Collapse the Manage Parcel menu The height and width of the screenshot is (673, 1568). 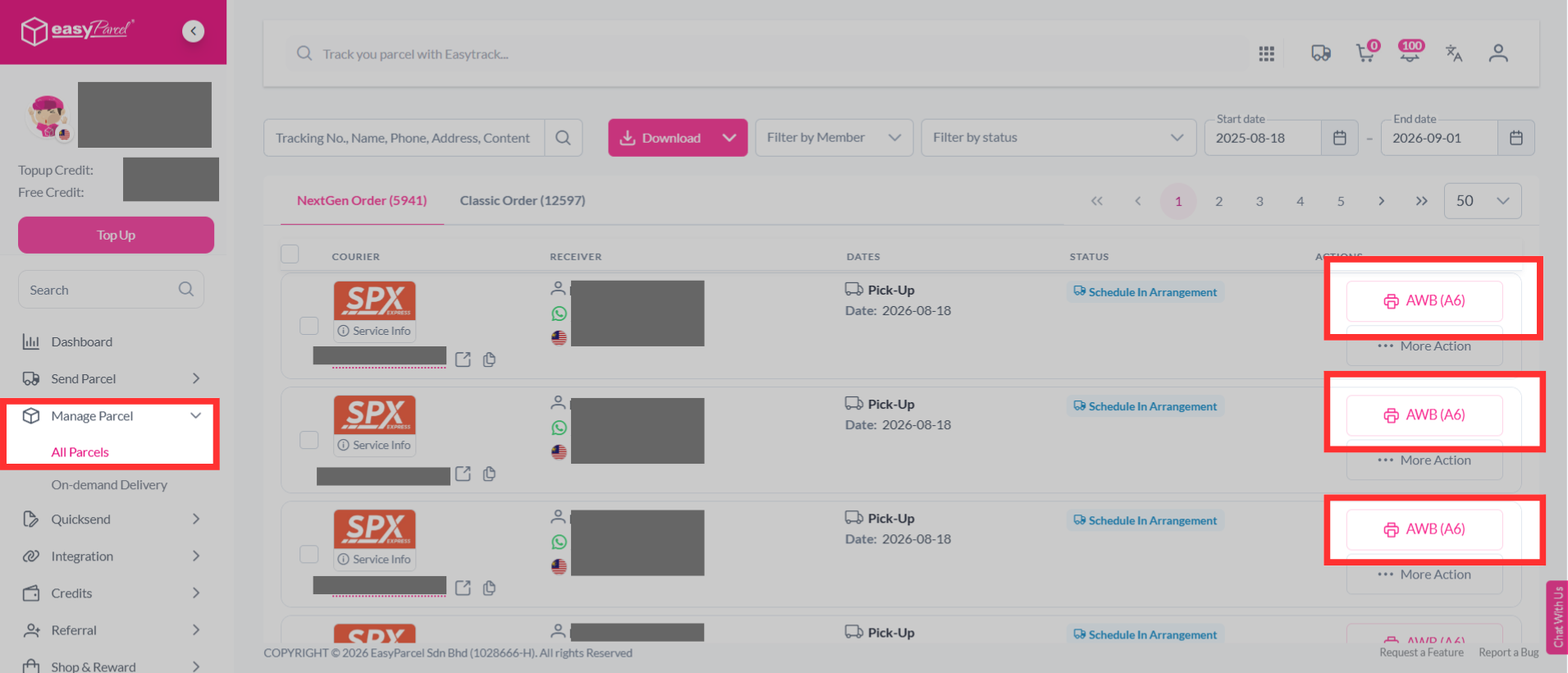(x=112, y=416)
